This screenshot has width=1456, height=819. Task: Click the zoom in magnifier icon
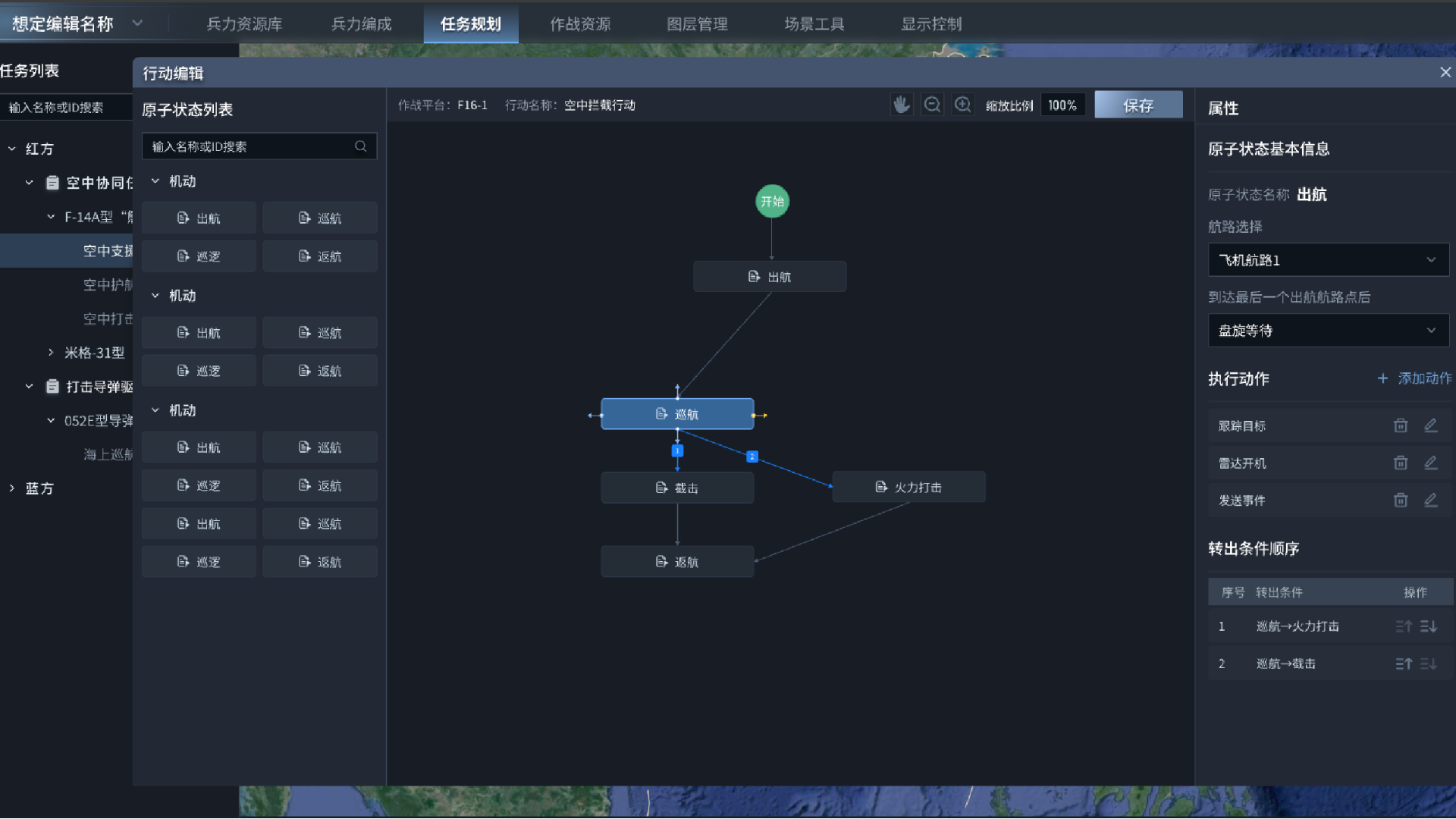pyautogui.click(x=962, y=105)
